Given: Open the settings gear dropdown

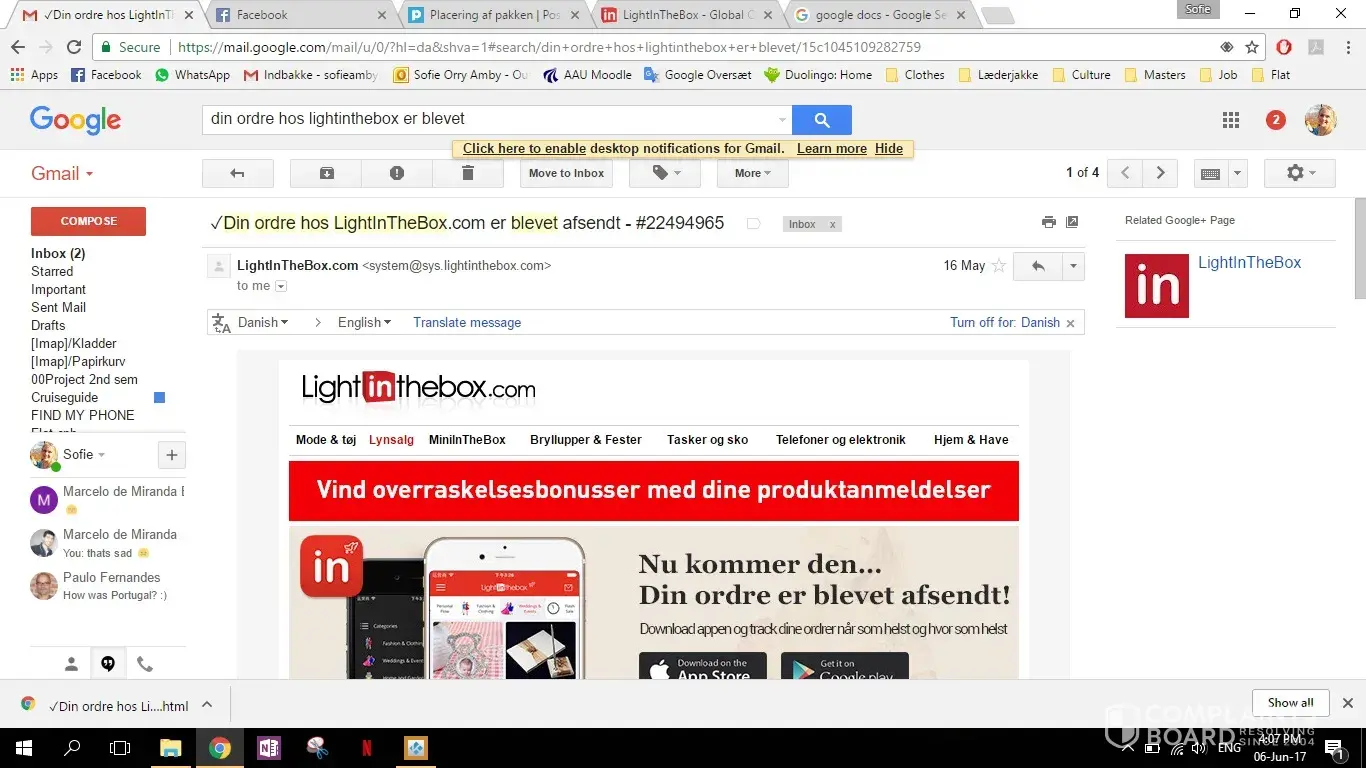Looking at the screenshot, I should coord(1300,173).
